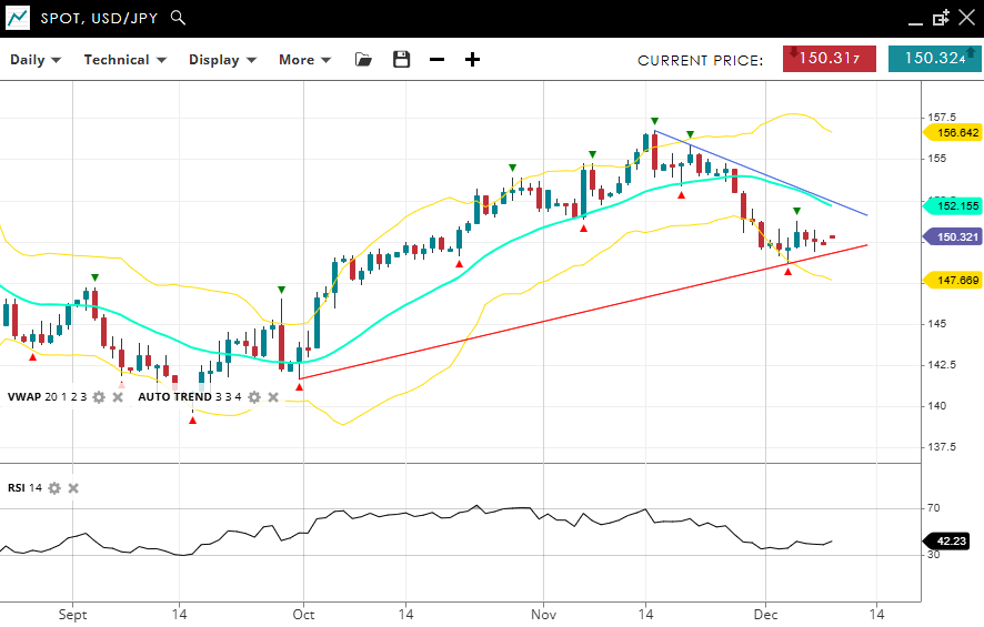
Task: Expand the Daily timeframe dropdown
Action: pyautogui.click(x=36, y=60)
